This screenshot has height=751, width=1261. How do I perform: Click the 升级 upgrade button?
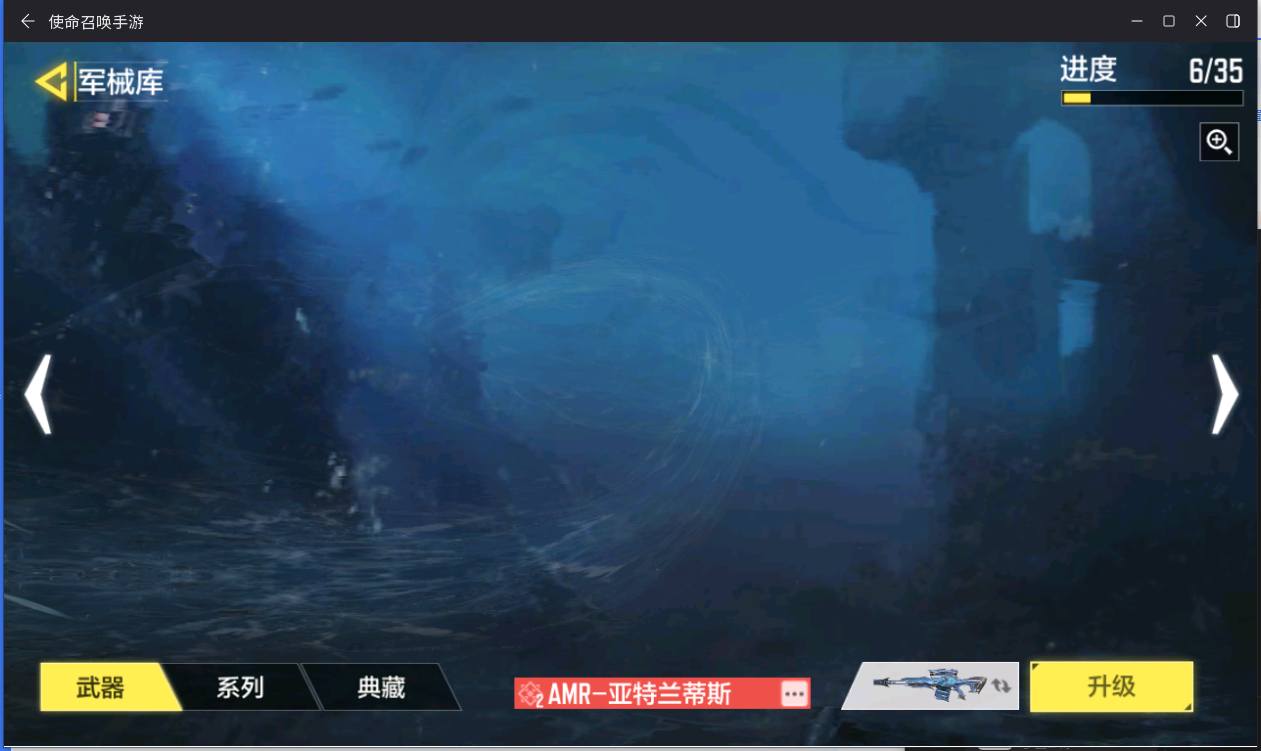[1111, 686]
